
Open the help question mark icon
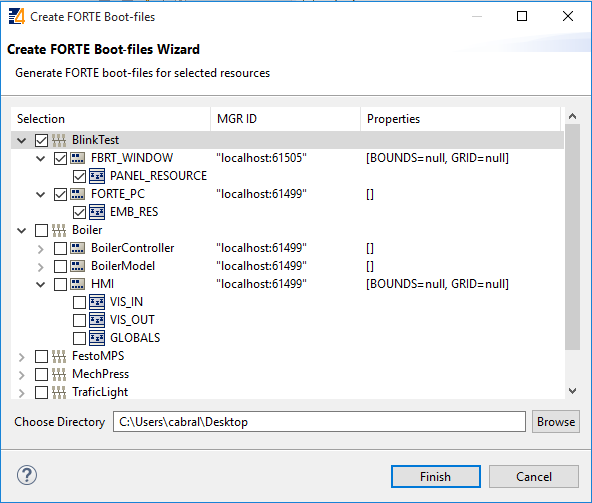[27, 475]
